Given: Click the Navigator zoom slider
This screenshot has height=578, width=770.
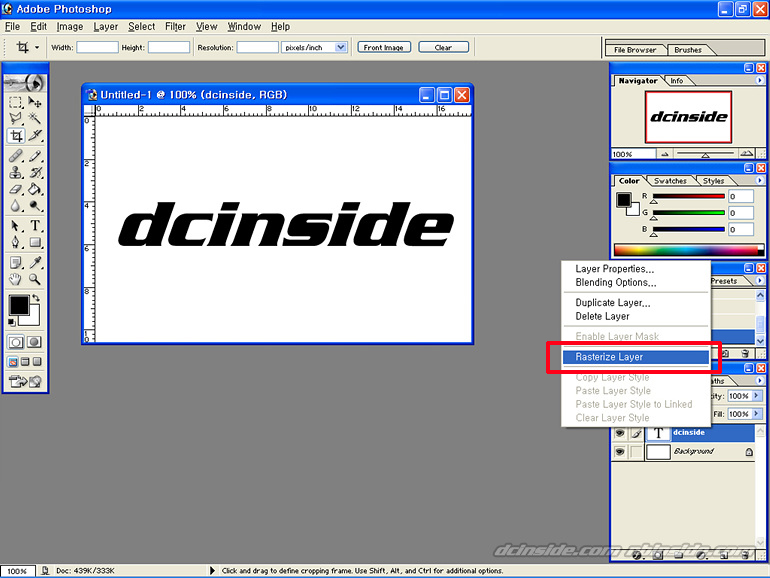Looking at the screenshot, I should (705, 154).
